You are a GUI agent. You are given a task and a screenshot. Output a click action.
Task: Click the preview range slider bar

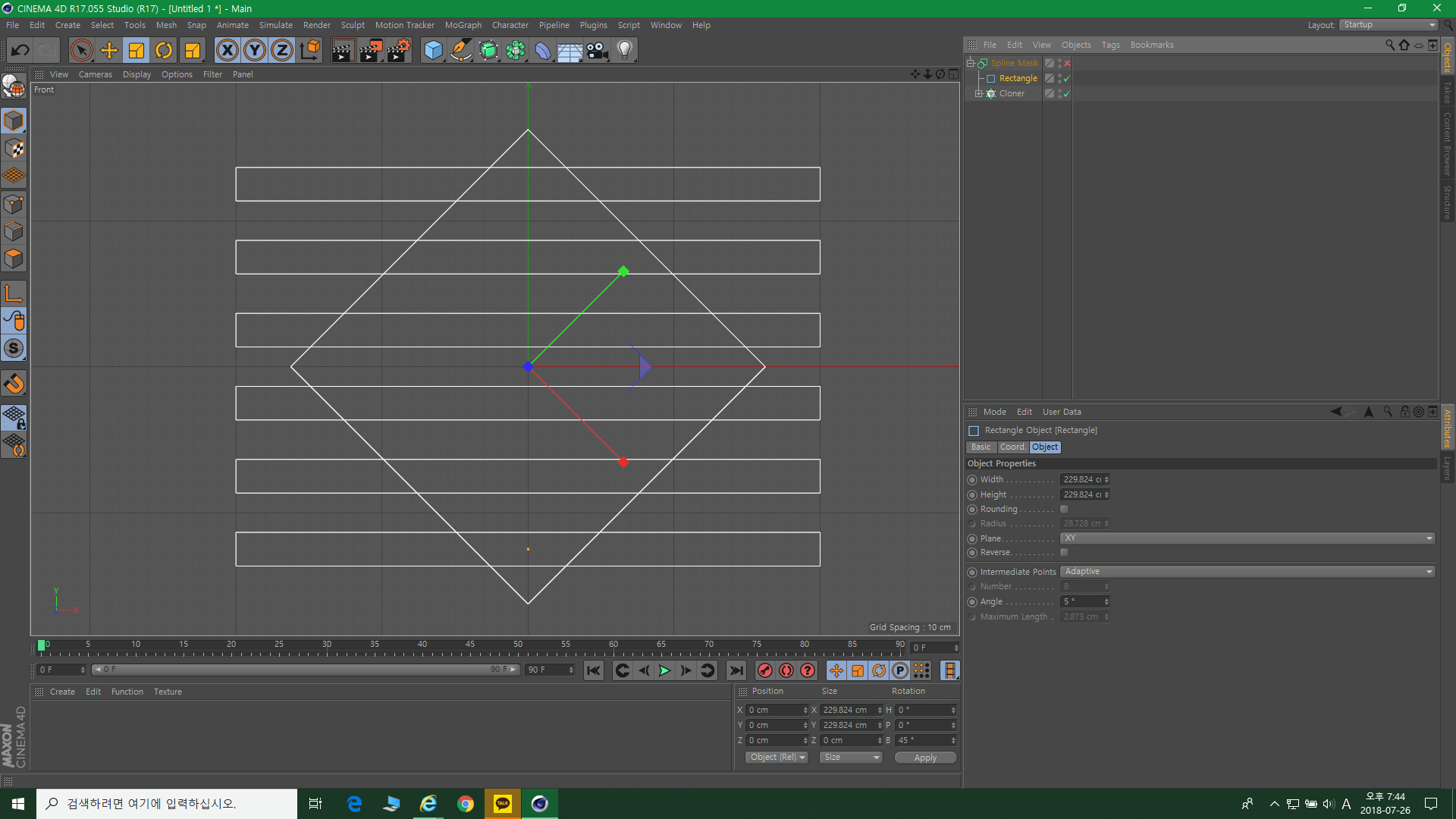(306, 670)
